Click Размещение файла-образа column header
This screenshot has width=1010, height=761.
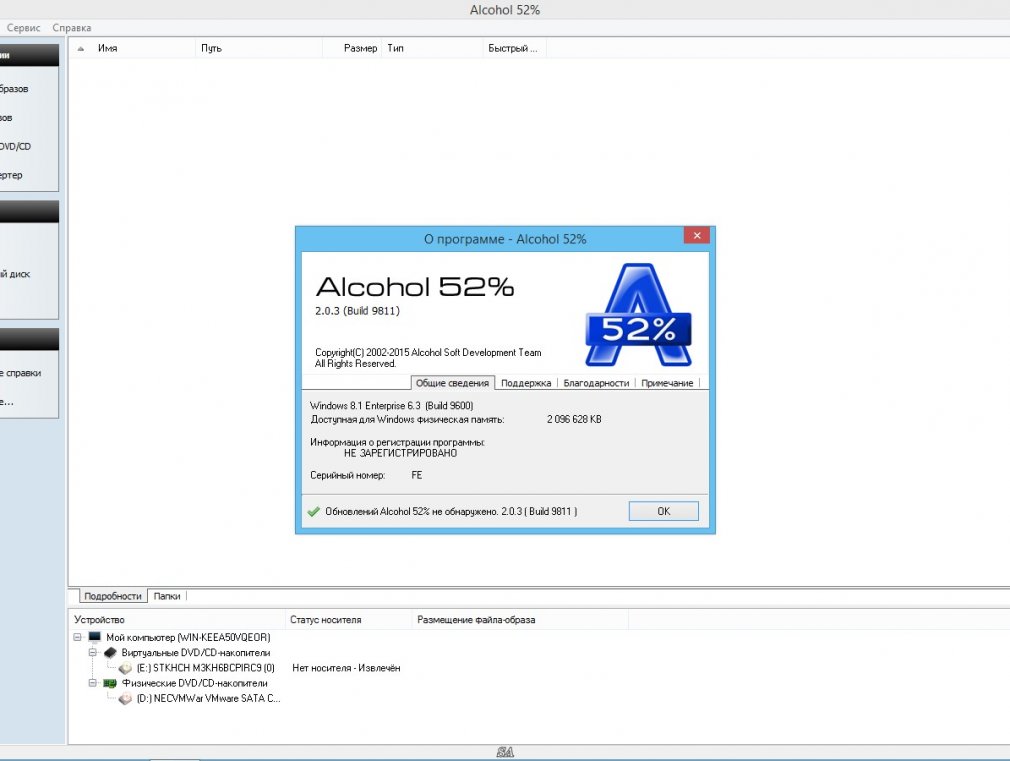(476, 619)
